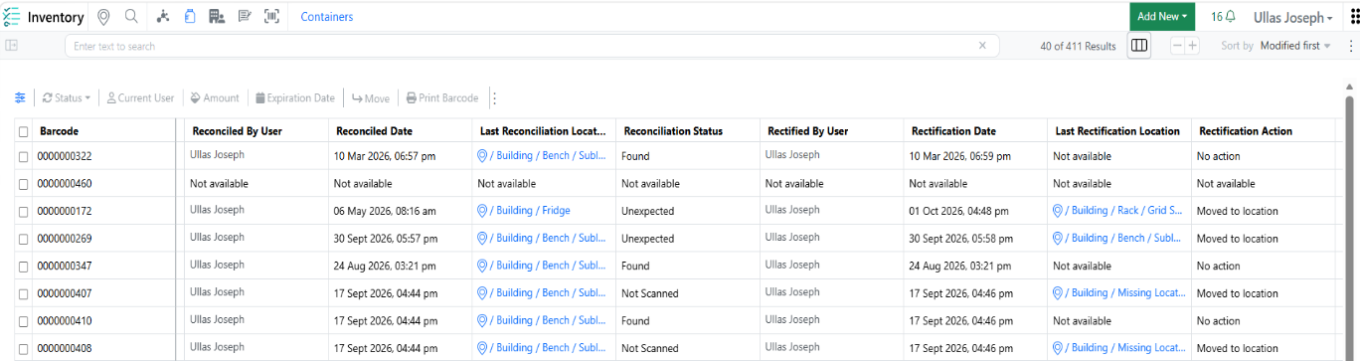Toggle the side panel icon beside search

click(12, 45)
